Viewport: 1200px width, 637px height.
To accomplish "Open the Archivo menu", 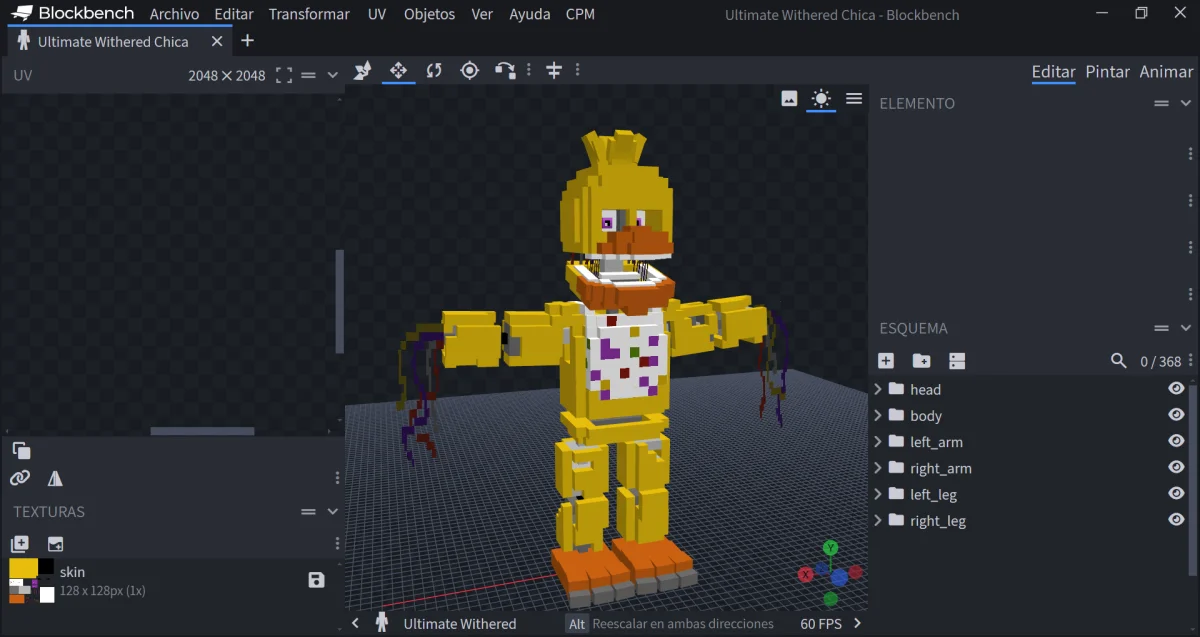I will coord(174,14).
